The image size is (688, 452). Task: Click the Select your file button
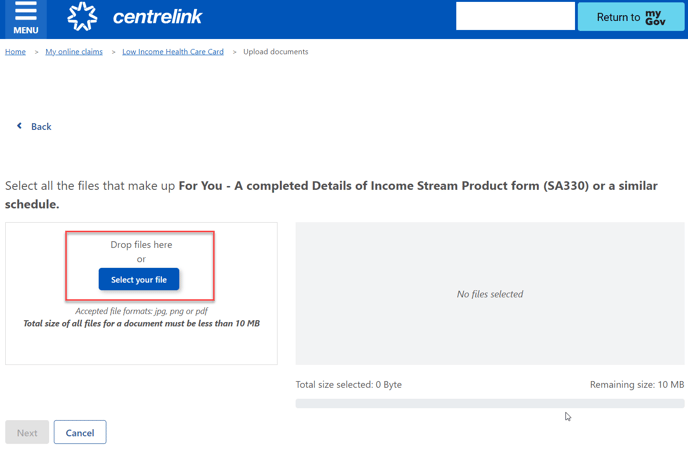(139, 280)
